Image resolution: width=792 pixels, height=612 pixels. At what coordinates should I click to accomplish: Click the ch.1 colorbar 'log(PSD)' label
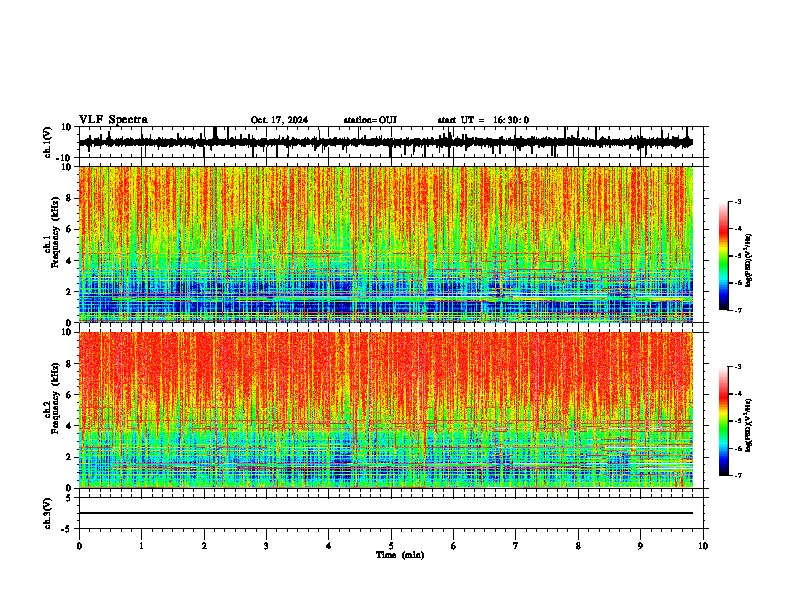click(x=749, y=260)
